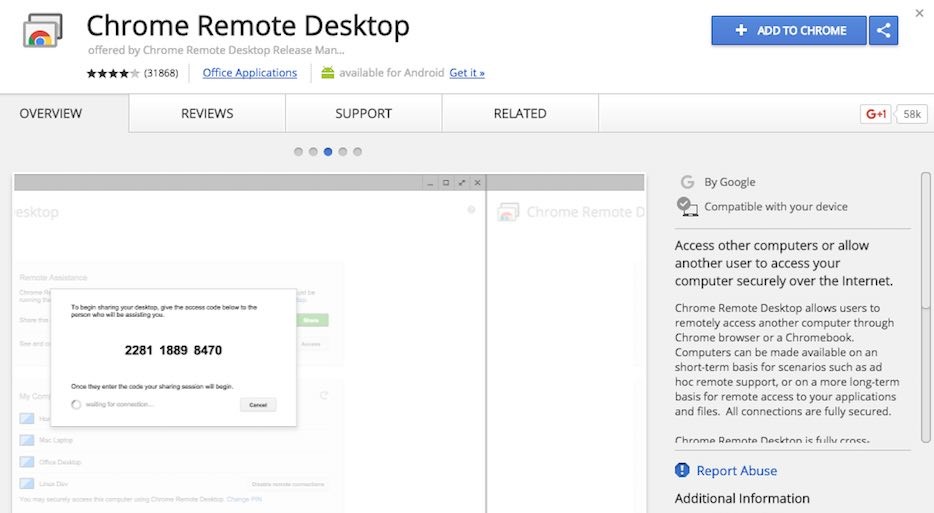
Task: Click the share icon button
Action: point(884,30)
